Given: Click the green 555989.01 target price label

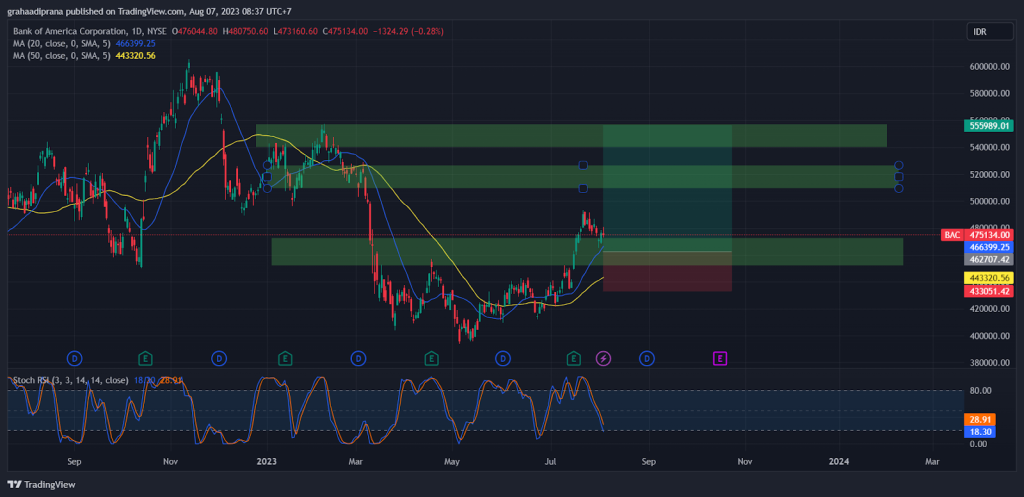Looking at the screenshot, I should [x=988, y=125].
